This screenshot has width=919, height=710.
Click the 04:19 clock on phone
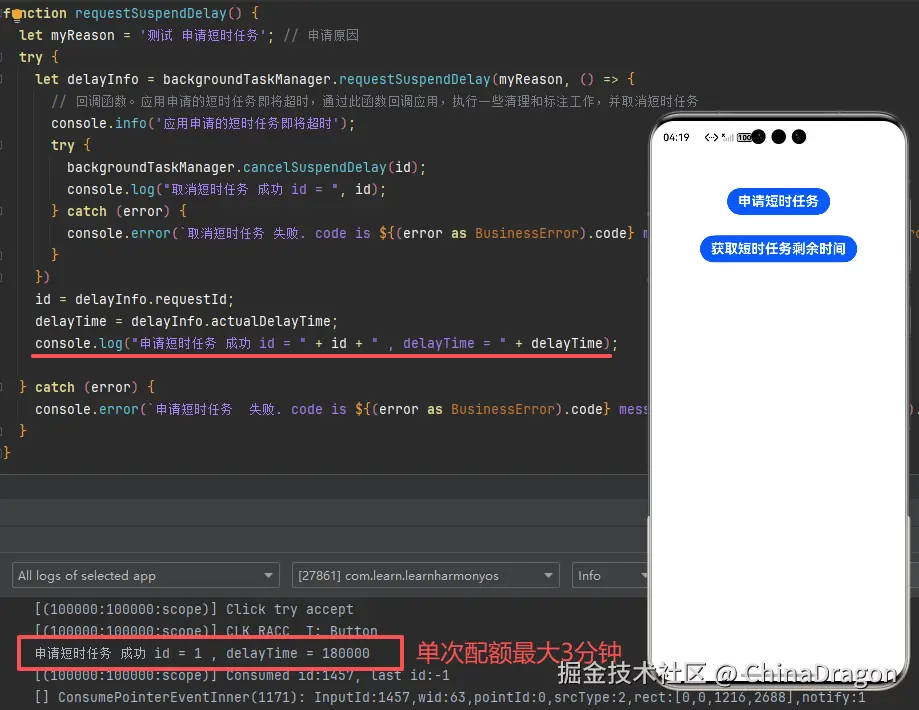pos(676,137)
